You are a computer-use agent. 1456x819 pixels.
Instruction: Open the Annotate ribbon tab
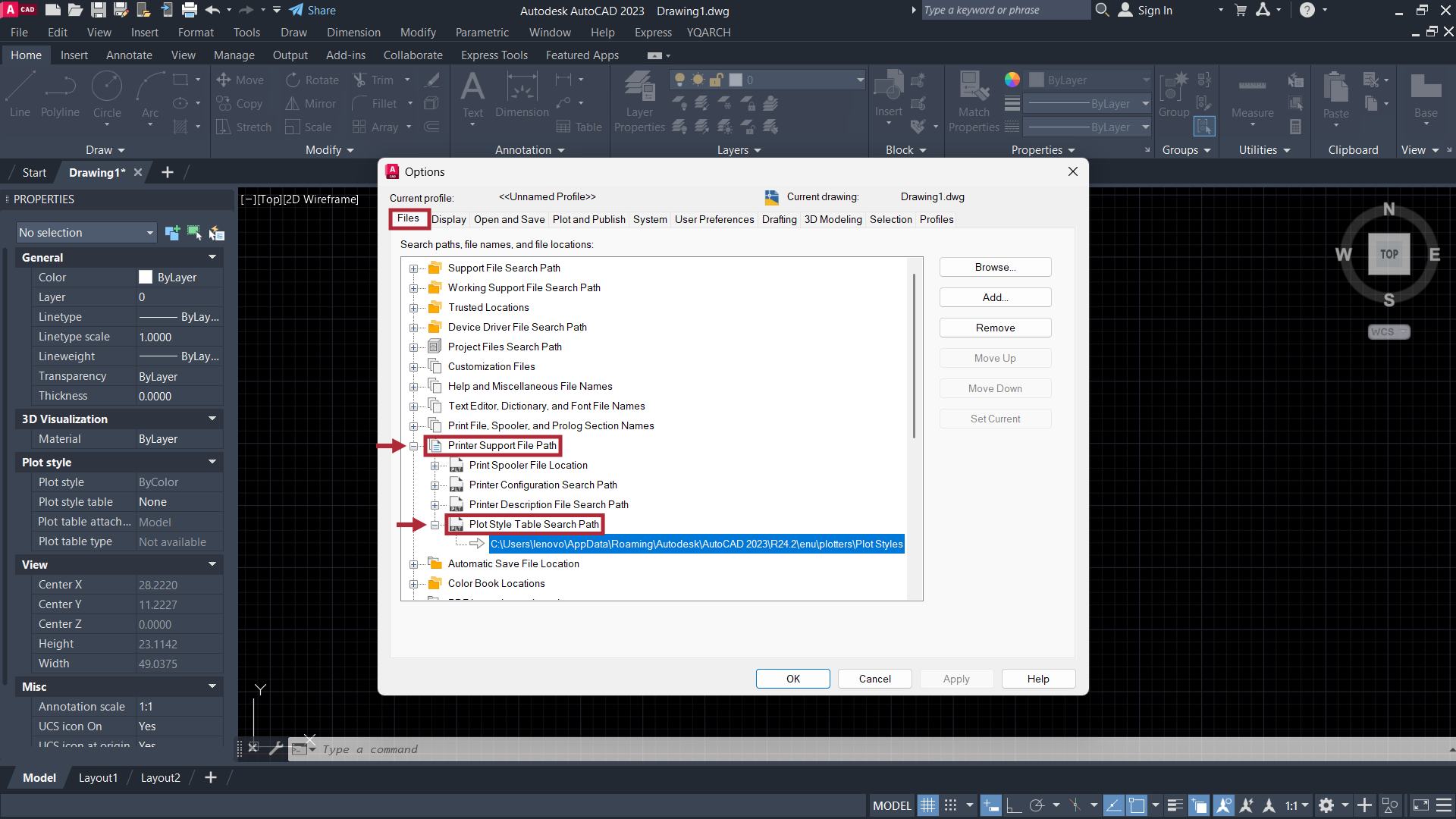coord(129,55)
